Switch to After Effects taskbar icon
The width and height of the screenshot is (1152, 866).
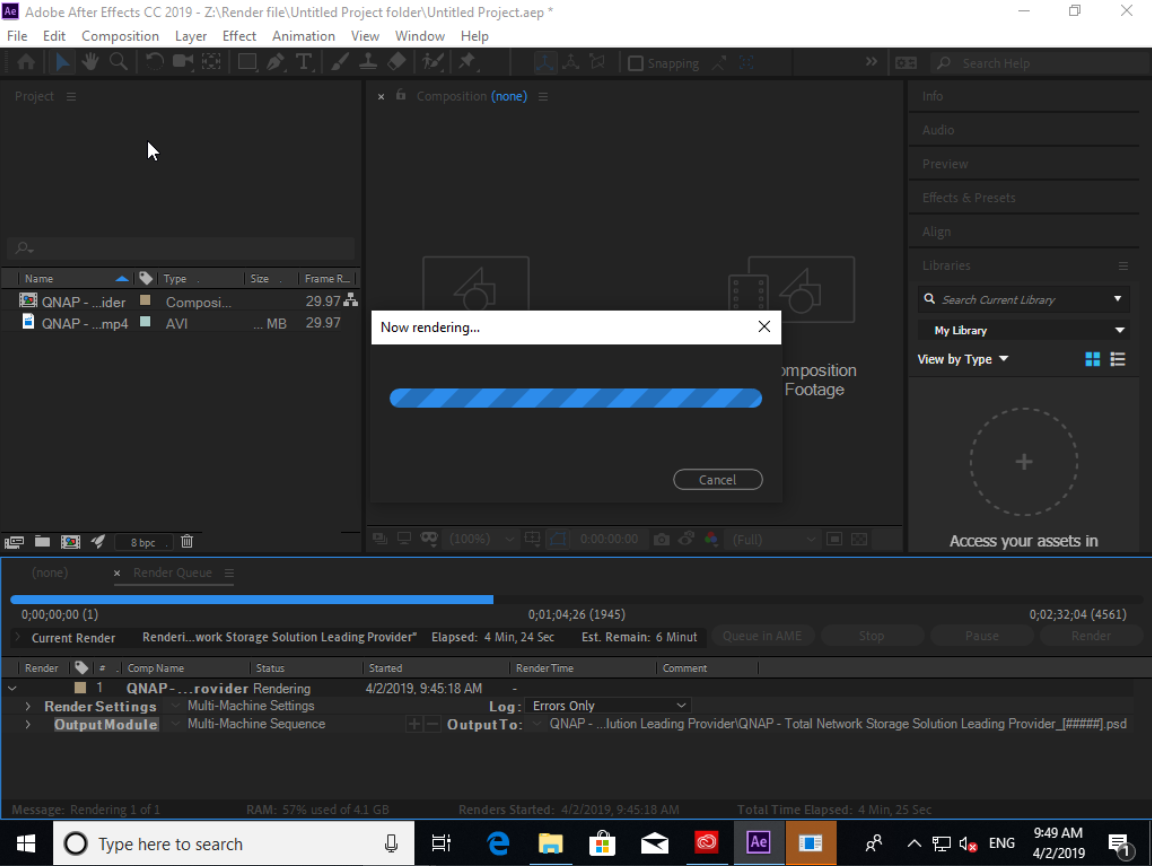(x=758, y=843)
